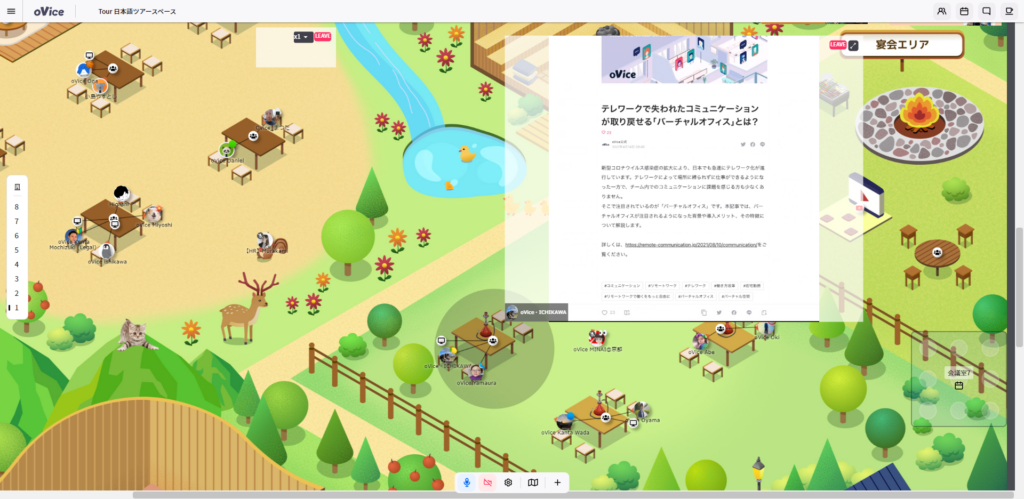Click the oVice - ICHIKAWA presenter label
Image resolution: width=1024 pixels, height=499 pixels.
[536, 313]
